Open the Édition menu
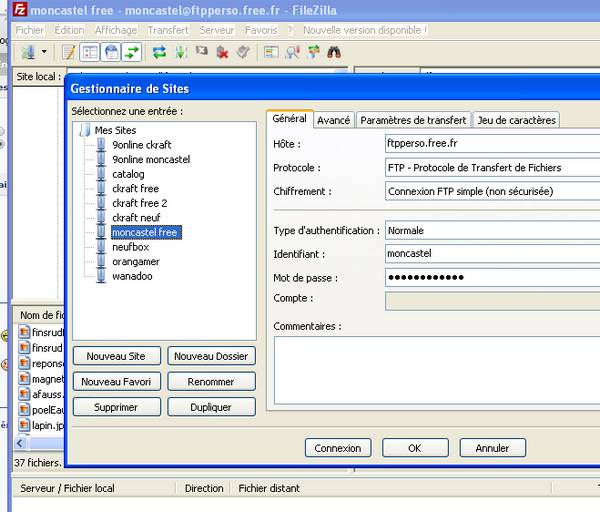The height and width of the screenshot is (512, 600). 69,30
